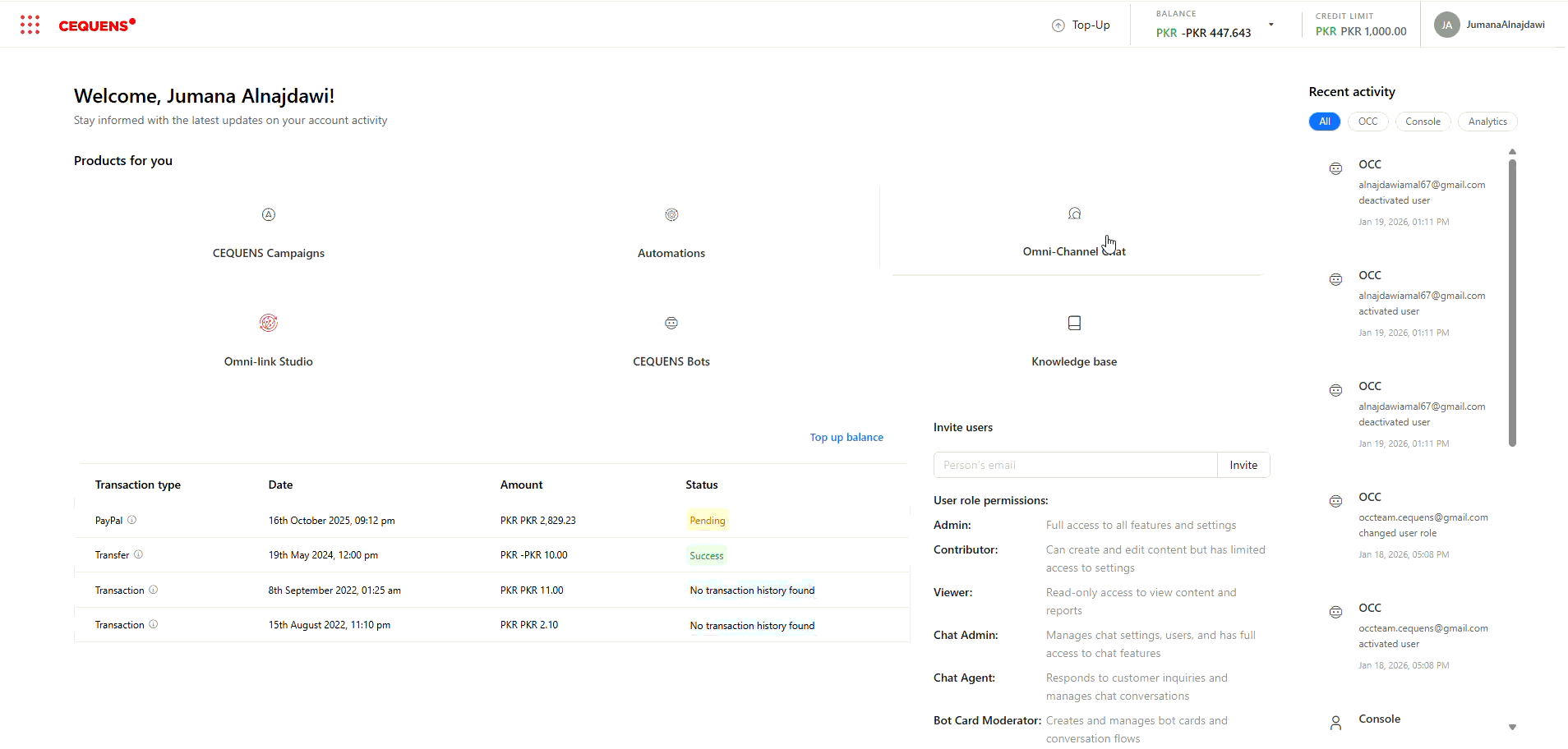This screenshot has height=749, width=1568.
Task: Select amount PKR PKR 2.10
Action: click(x=529, y=625)
